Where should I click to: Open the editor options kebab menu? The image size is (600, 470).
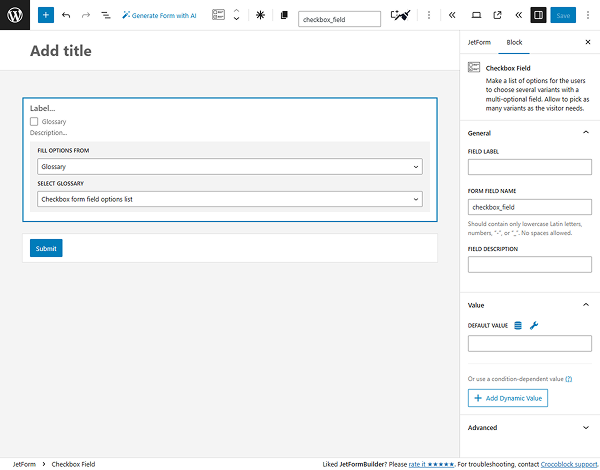click(x=588, y=15)
